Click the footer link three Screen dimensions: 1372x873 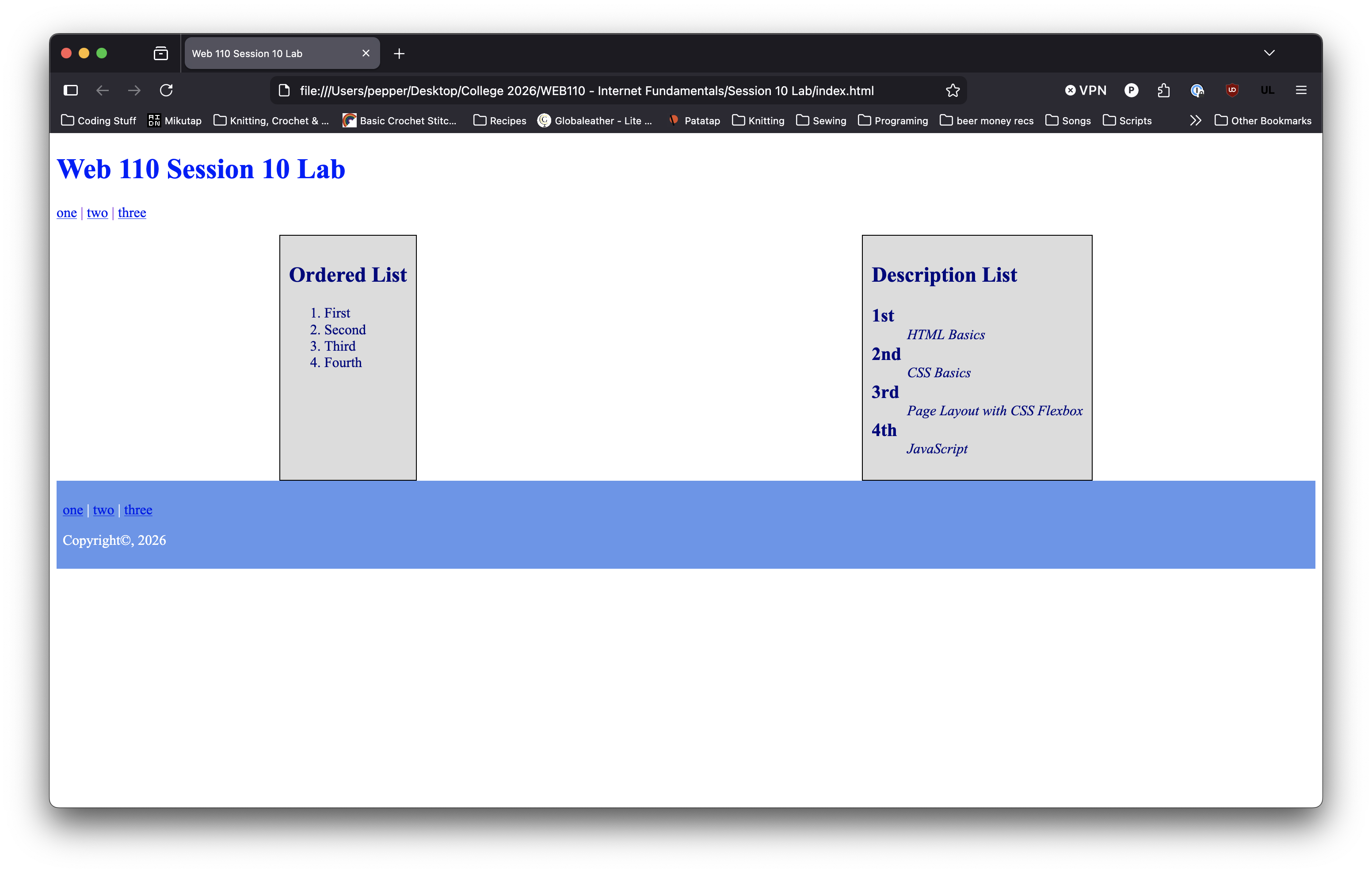(x=138, y=510)
